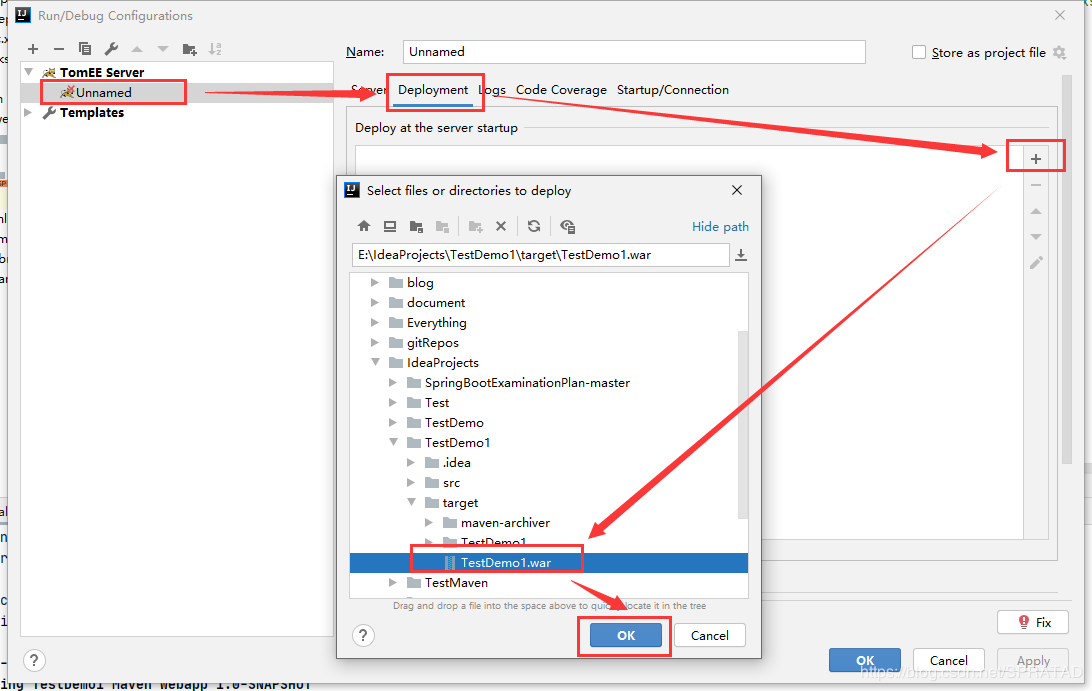Click the path history arrow beside path field
1092x691 pixels.
741,255
